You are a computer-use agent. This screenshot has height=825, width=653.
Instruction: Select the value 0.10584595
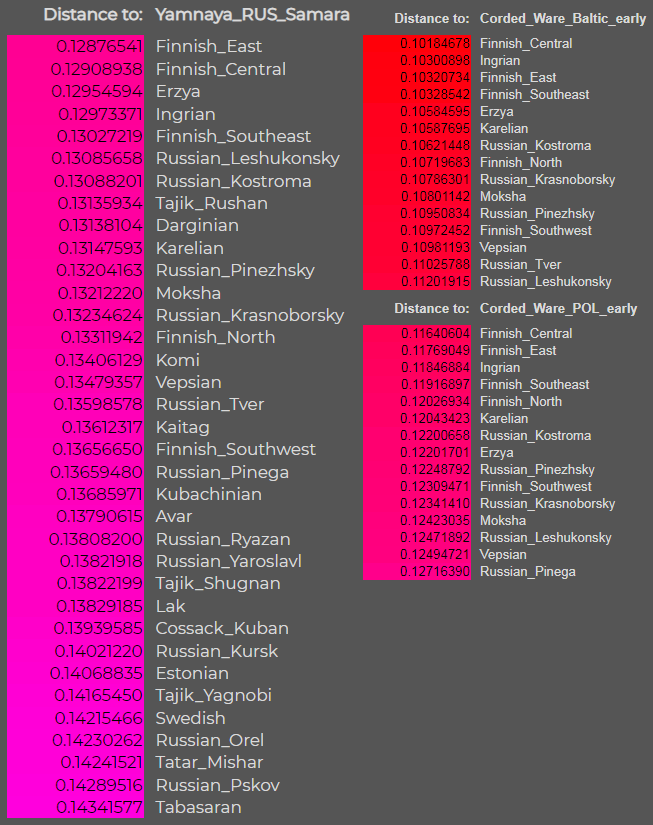click(x=435, y=112)
